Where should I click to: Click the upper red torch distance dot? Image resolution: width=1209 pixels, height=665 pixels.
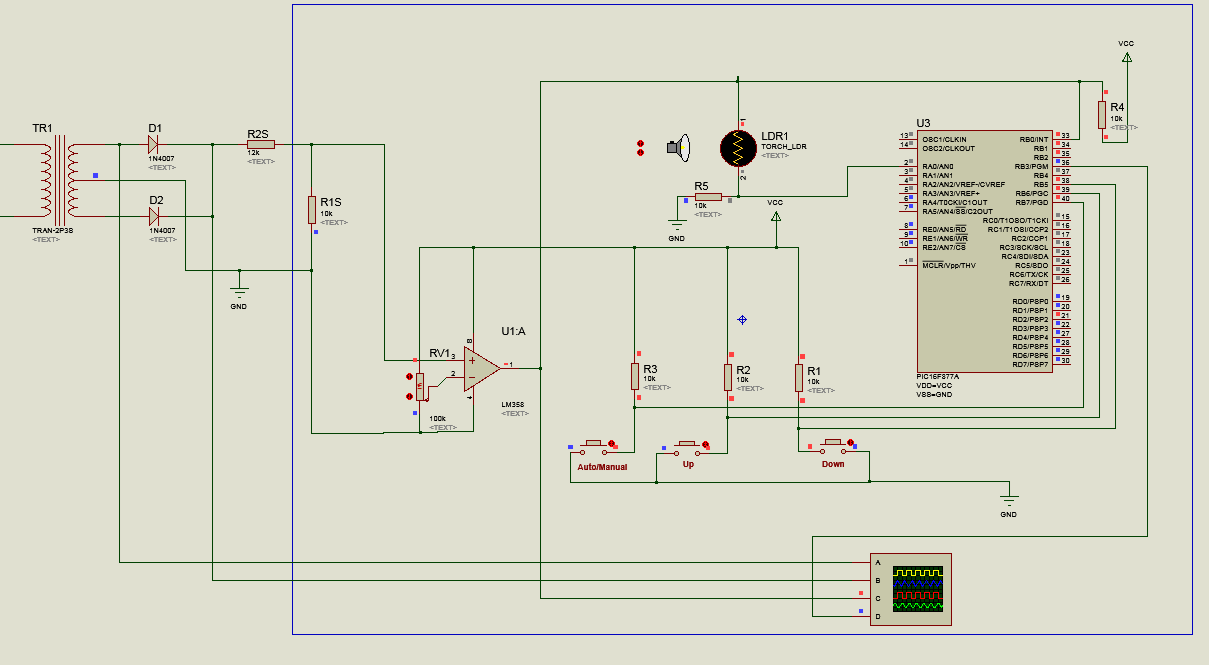click(x=640, y=144)
